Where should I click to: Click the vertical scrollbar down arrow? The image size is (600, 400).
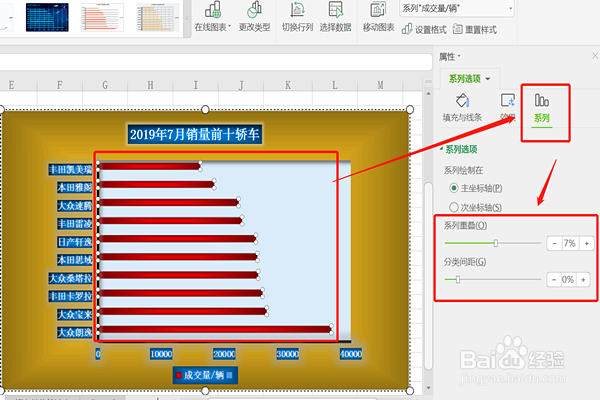click(x=428, y=388)
